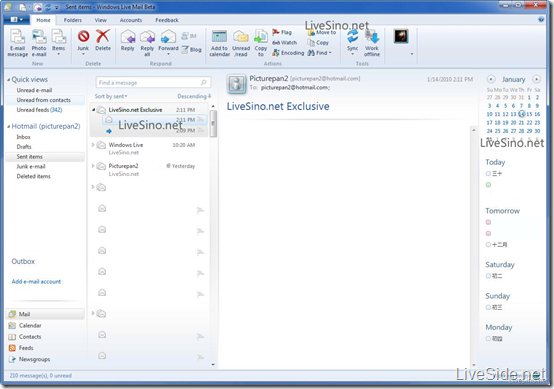Switch to Mail view
Image resolution: width=554 pixels, height=389 pixels.
[45, 314]
